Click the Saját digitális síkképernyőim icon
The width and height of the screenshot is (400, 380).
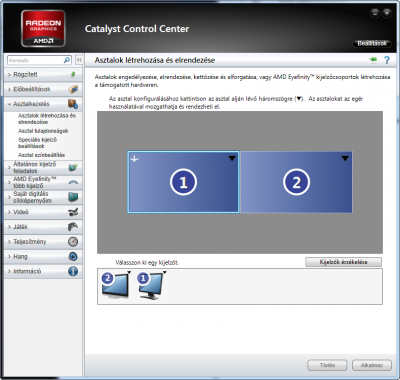73,197
